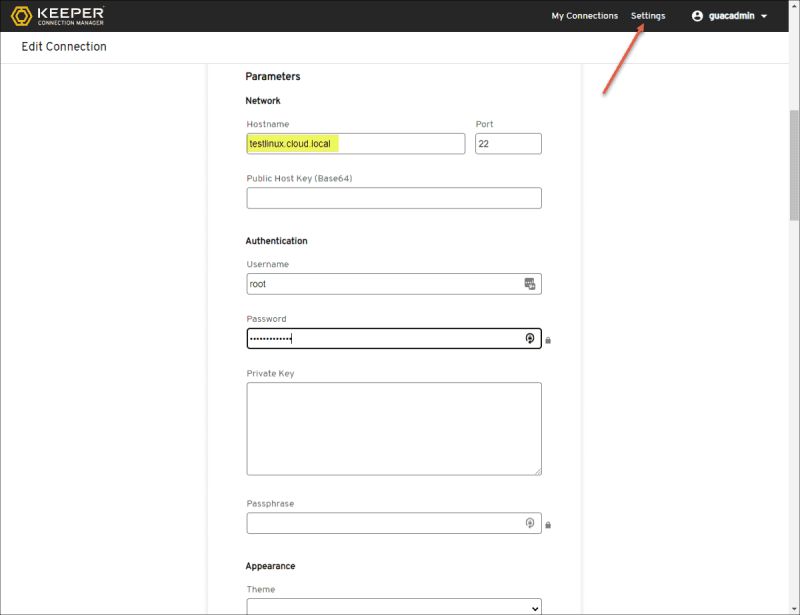
Task: Click the token keyboard icon in Username field
Action: [x=529, y=283]
